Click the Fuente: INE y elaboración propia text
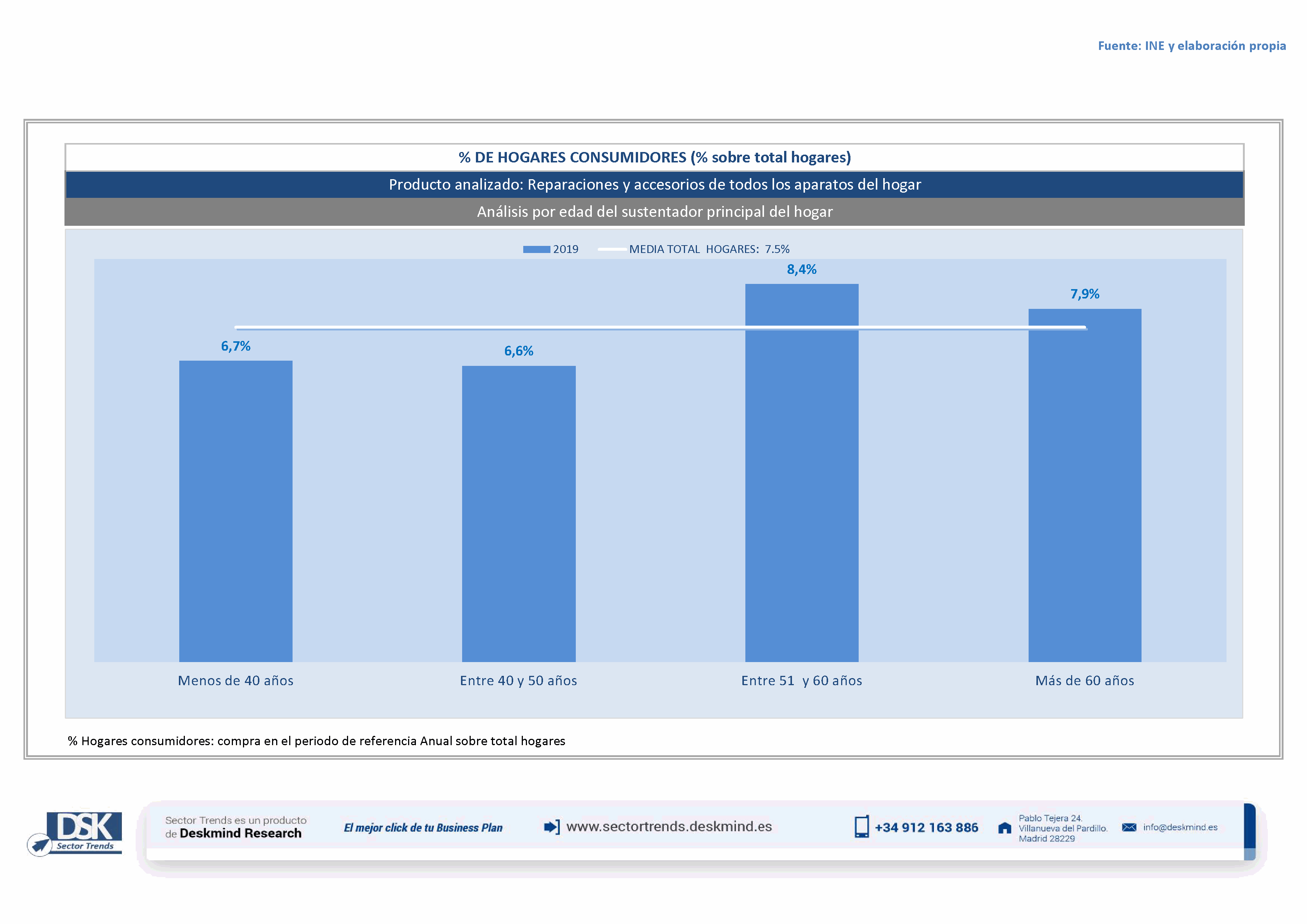 (x=1191, y=46)
